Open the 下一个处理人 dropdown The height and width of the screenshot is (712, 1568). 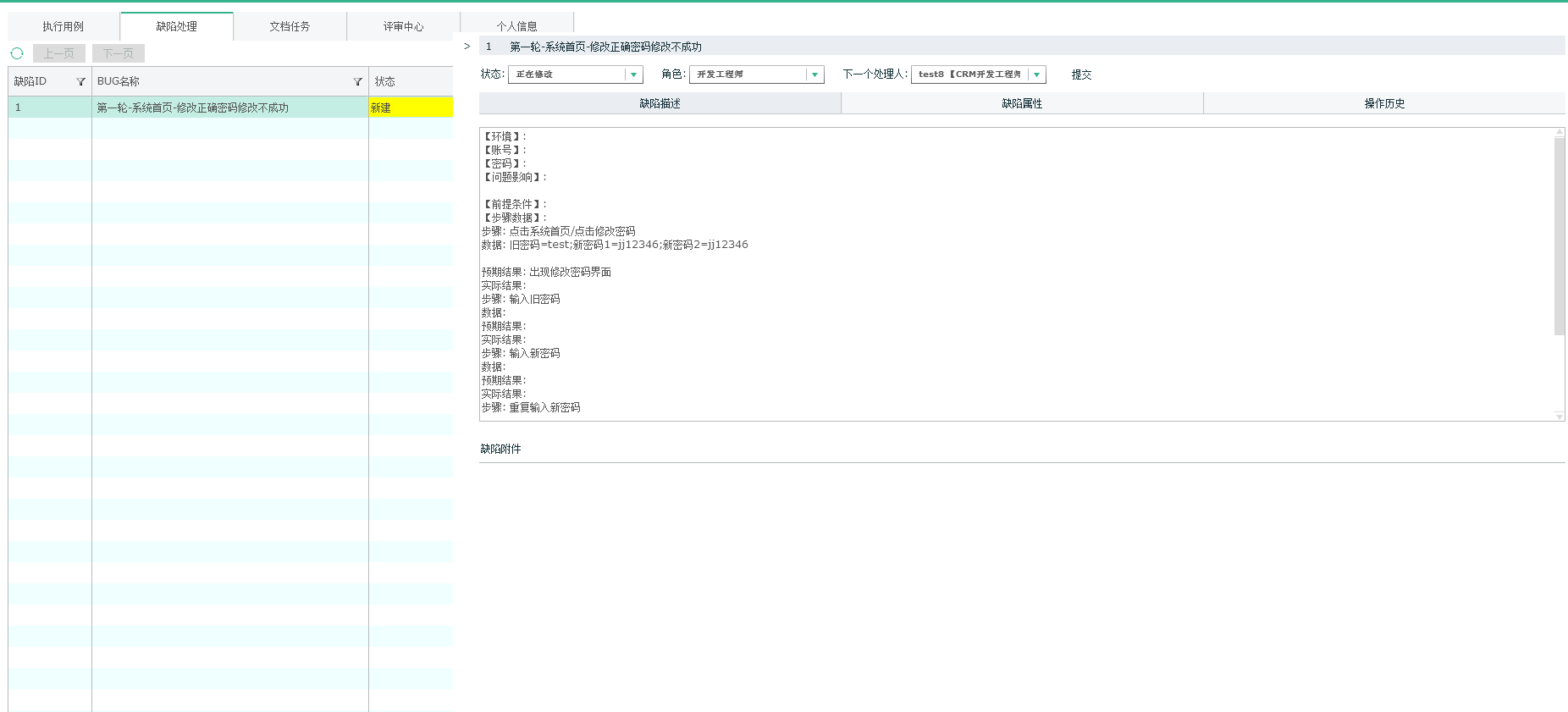point(1036,75)
